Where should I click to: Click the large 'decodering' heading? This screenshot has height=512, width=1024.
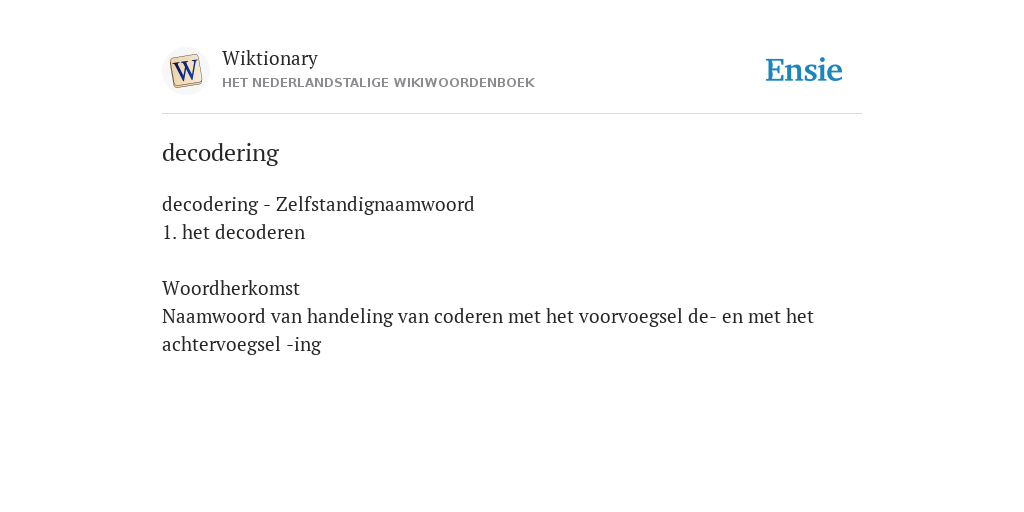coord(220,153)
